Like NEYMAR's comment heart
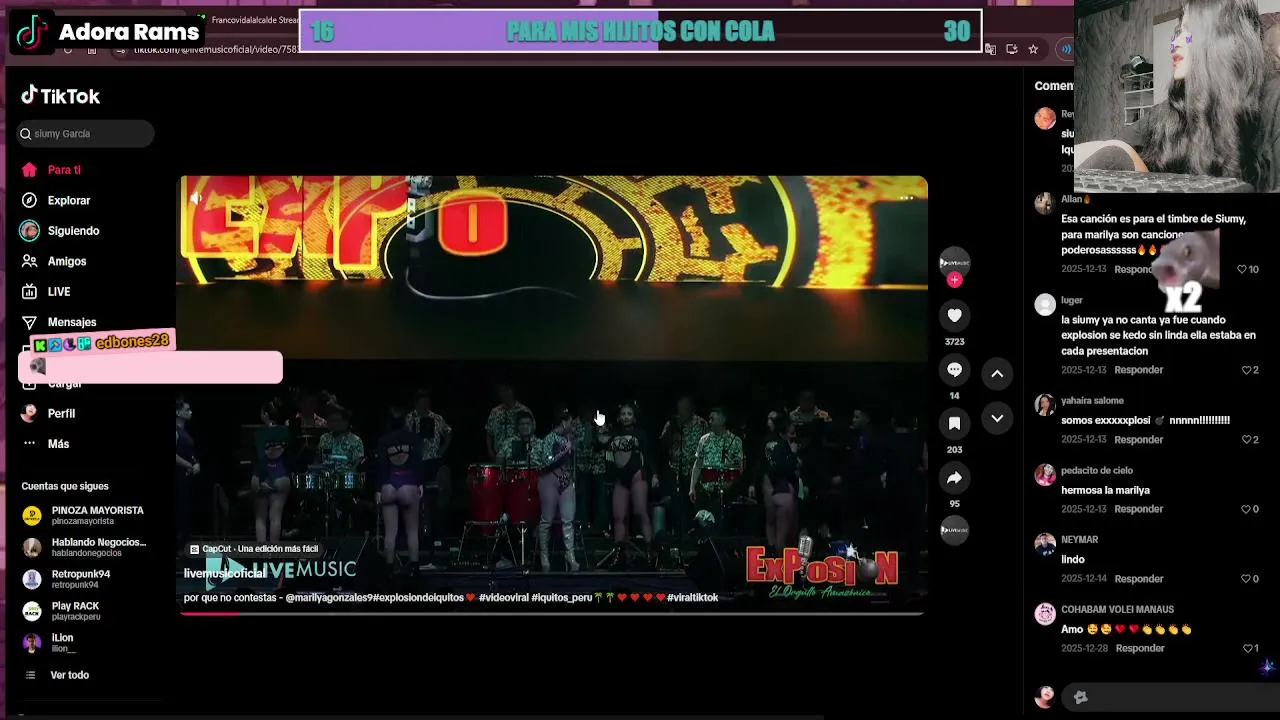Screen dimensions: 1280x720 coord(1246,579)
